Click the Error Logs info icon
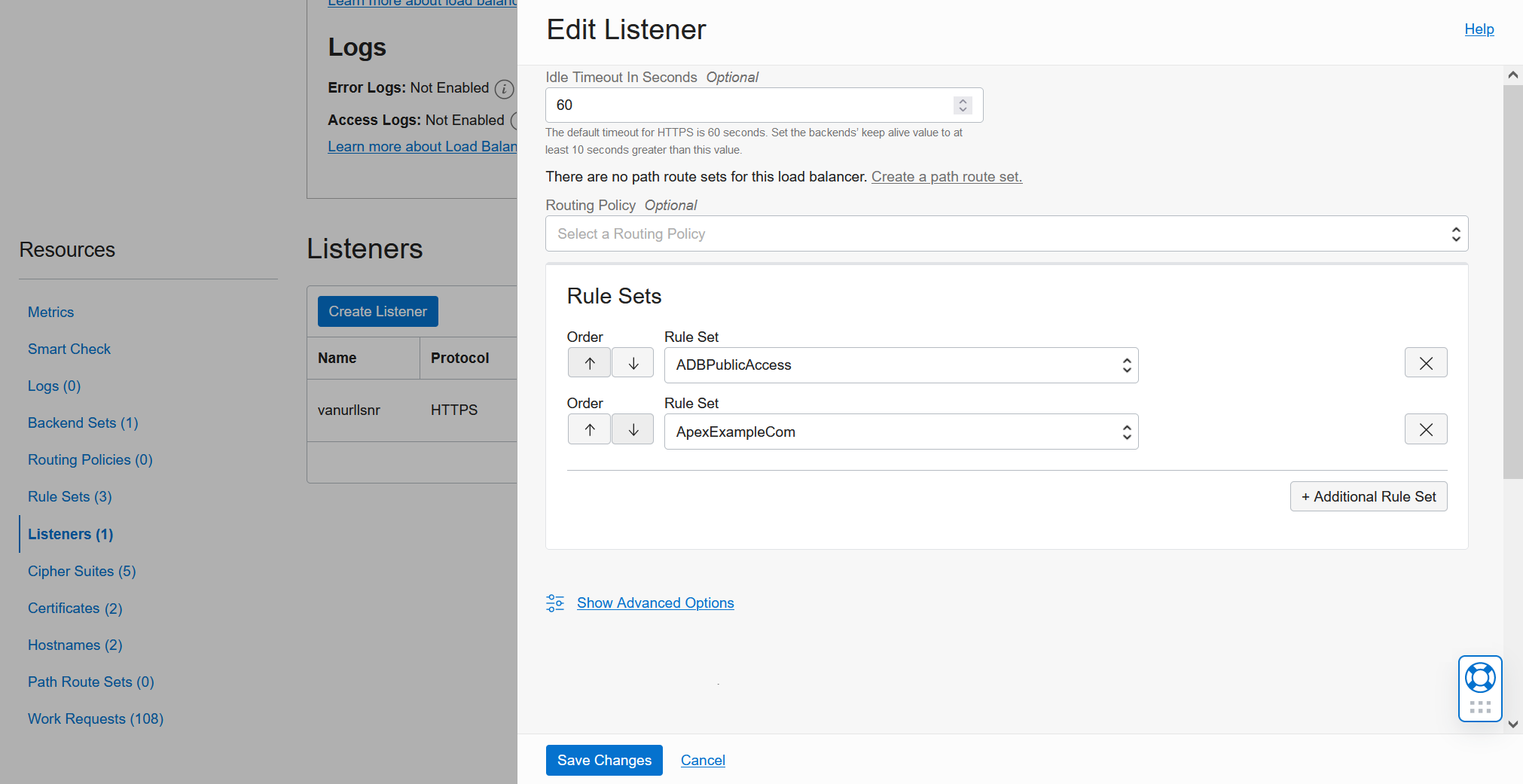 (504, 89)
